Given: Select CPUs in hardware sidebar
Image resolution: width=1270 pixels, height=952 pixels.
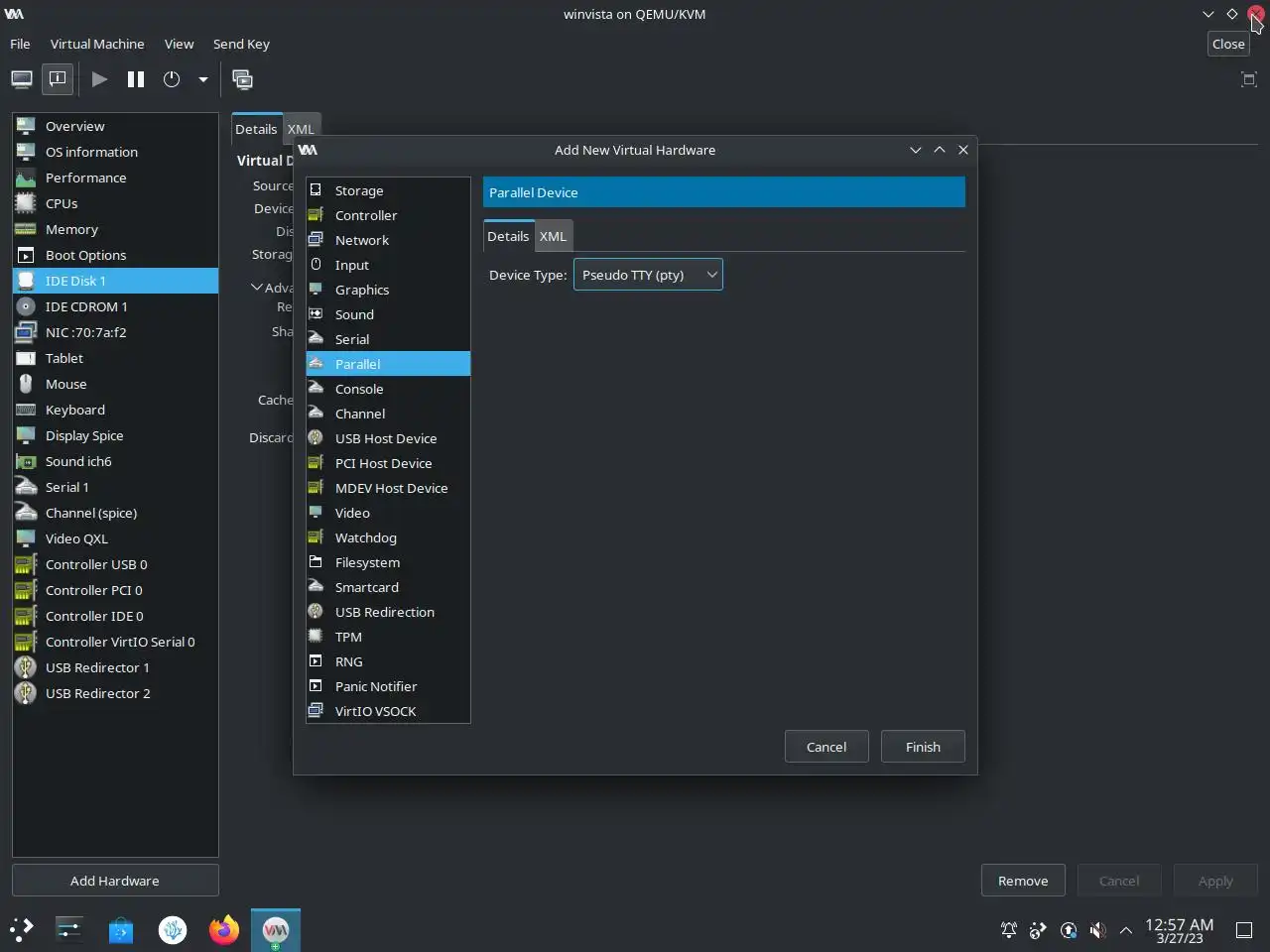Looking at the screenshot, I should point(115,203).
